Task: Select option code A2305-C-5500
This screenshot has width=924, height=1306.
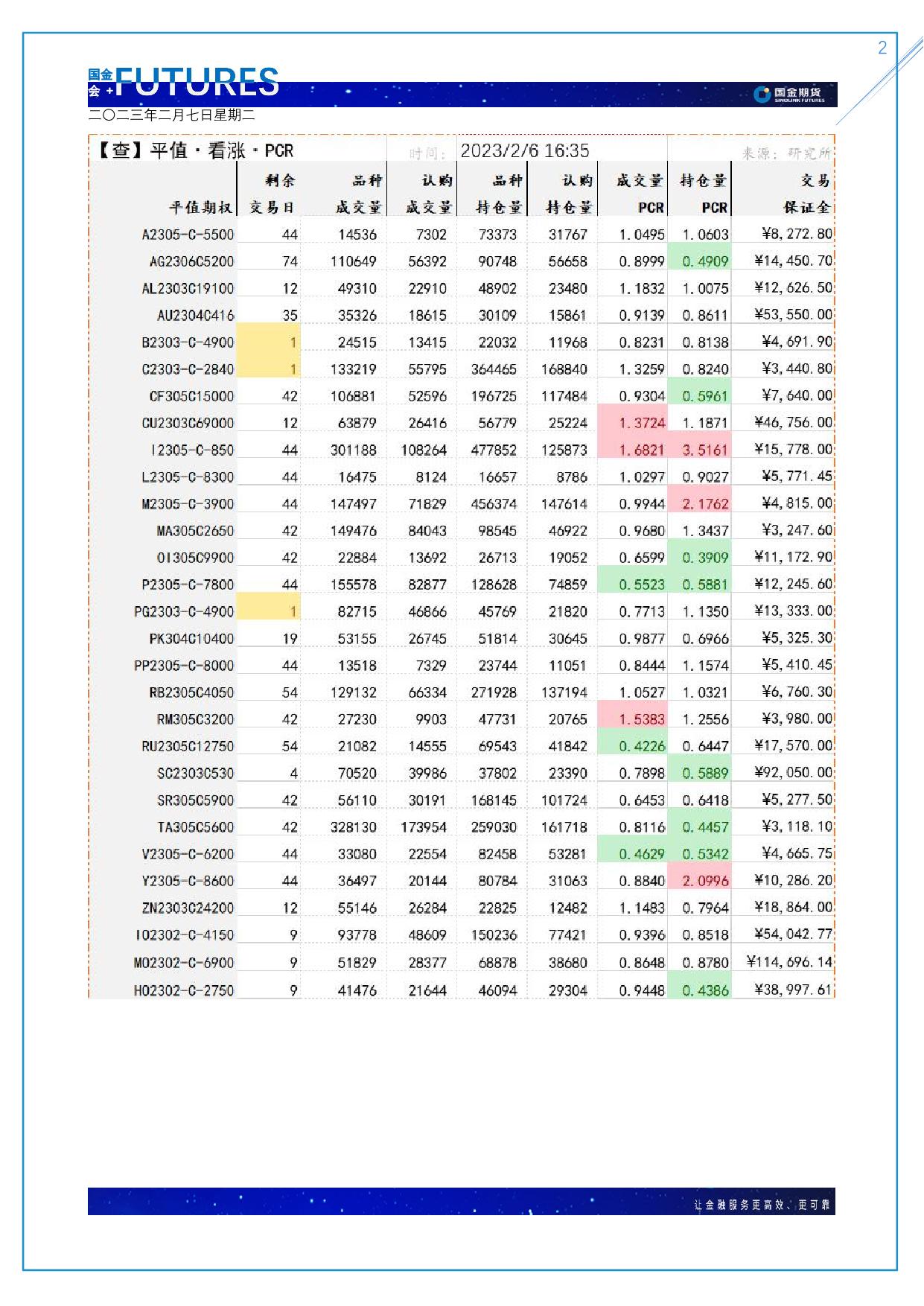Action: (188, 235)
